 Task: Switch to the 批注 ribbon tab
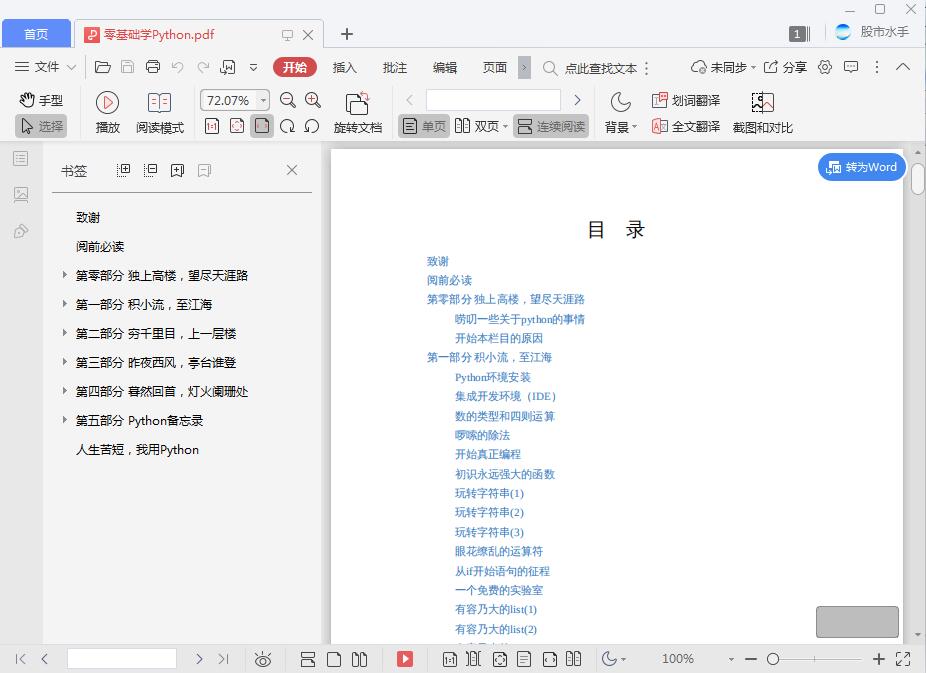pyautogui.click(x=395, y=68)
